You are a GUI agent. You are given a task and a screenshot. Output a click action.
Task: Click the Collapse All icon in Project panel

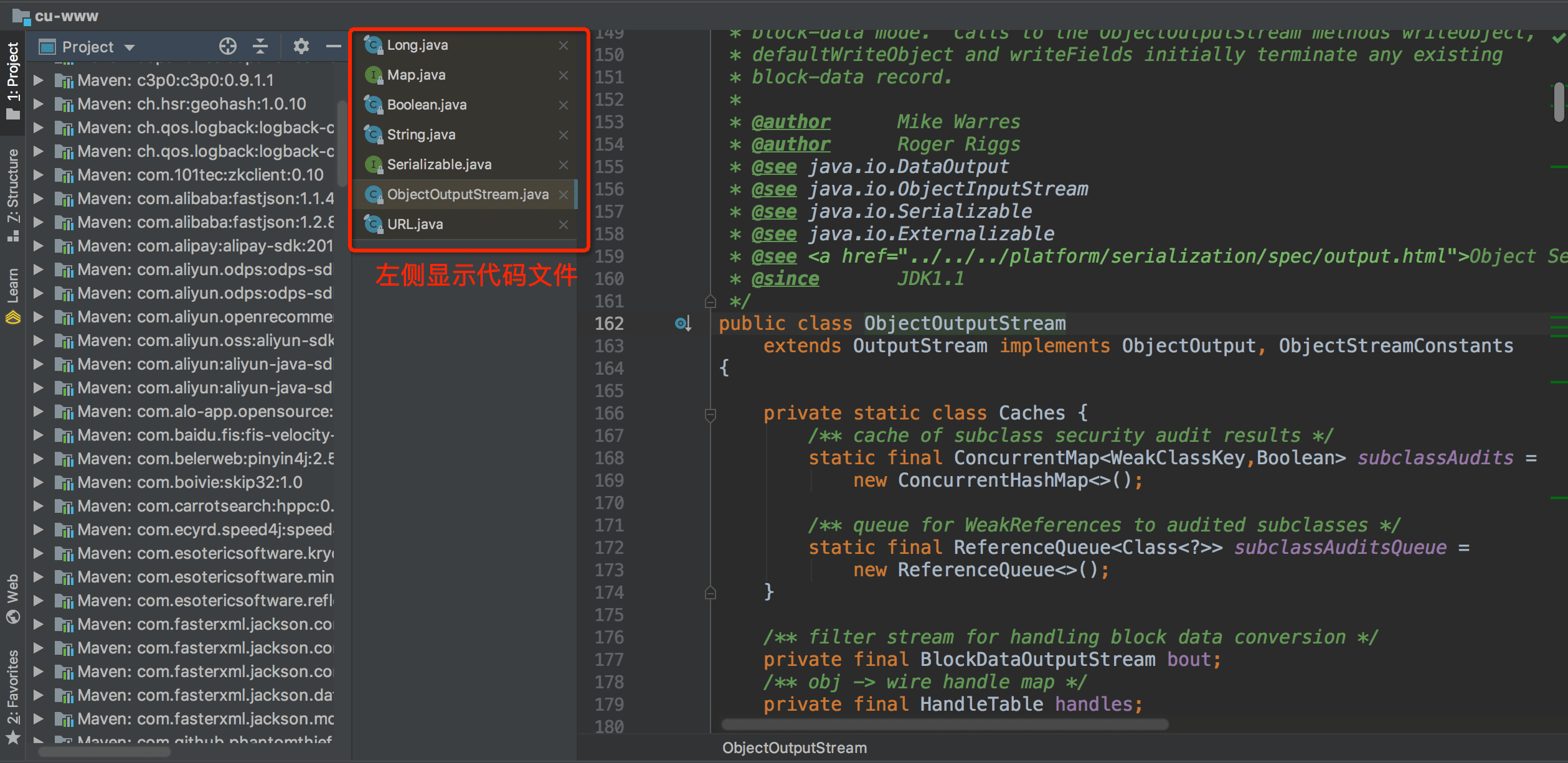click(x=260, y=46)
